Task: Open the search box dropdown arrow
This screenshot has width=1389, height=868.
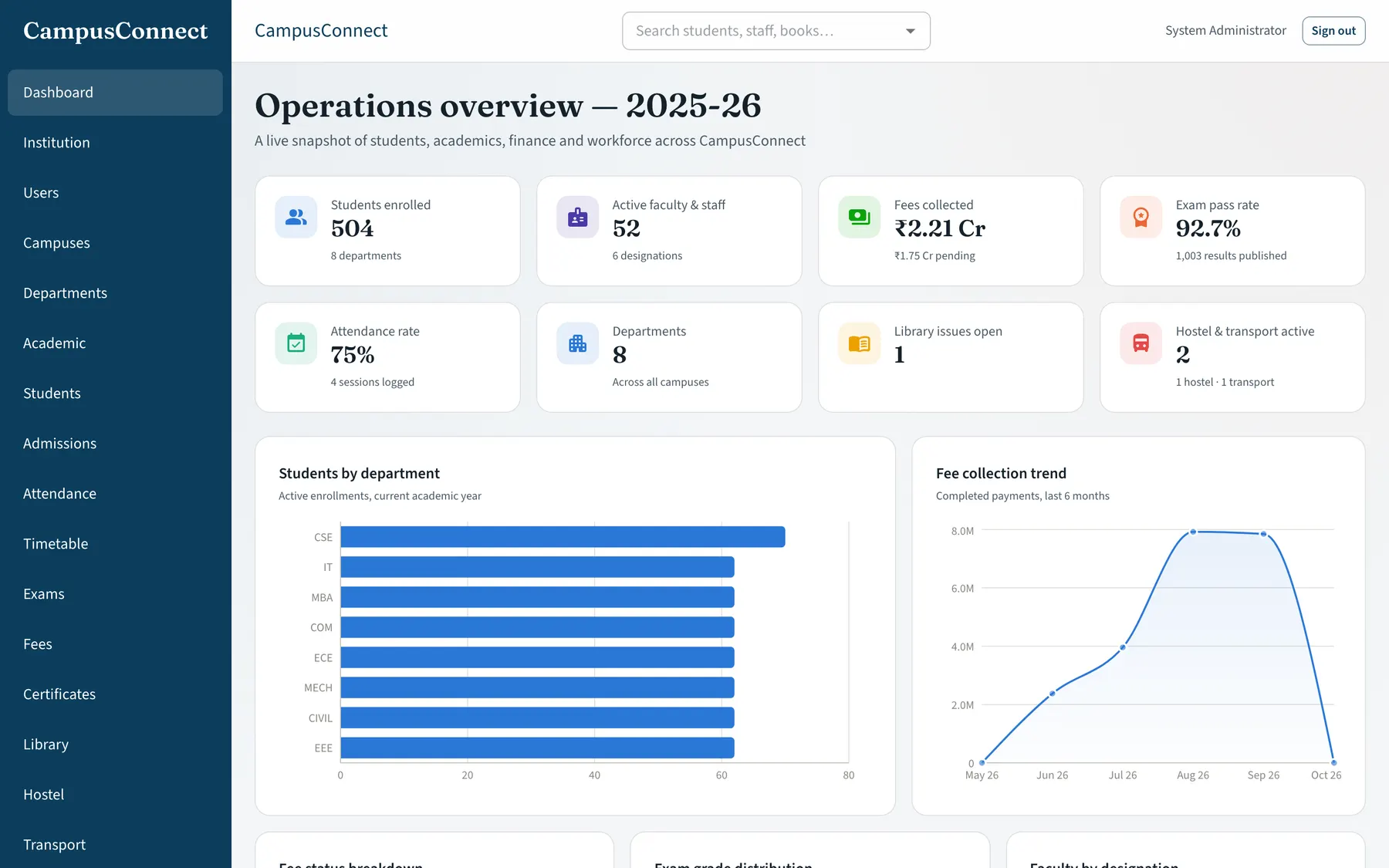Action: pyautogui.click(x=911, y=31)
